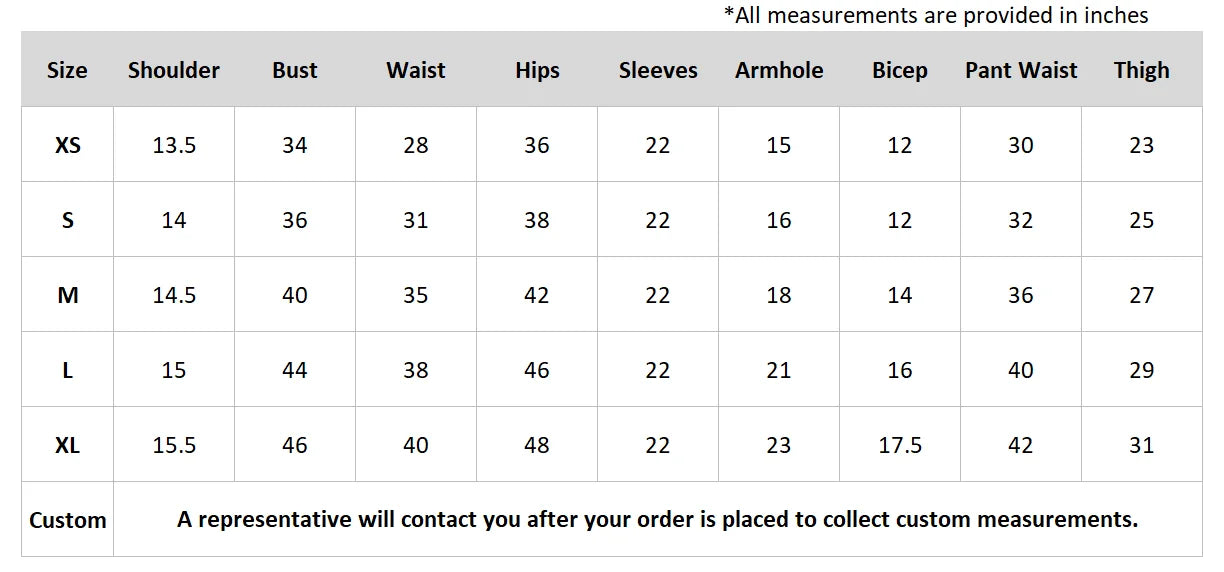Select the S hips value 38
The width and height of the screenshot is (1224, 572).
click(537, 220)
